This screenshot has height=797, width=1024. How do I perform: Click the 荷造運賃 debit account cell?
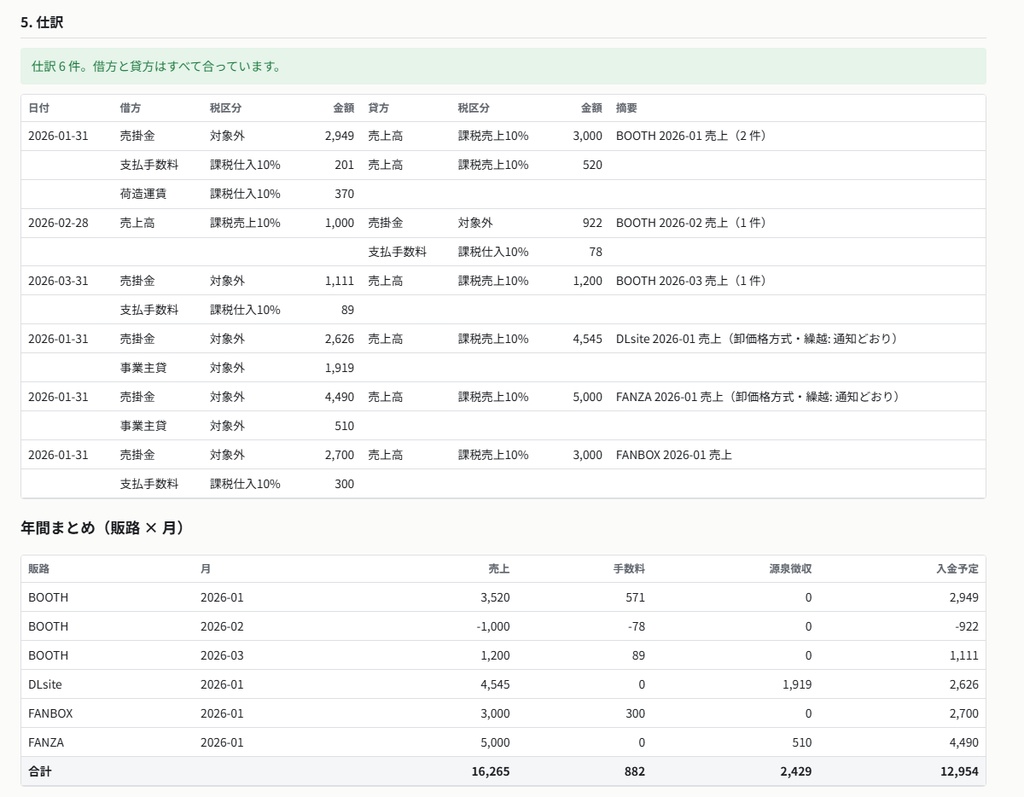pyautogui.click(x=143, y=194)
